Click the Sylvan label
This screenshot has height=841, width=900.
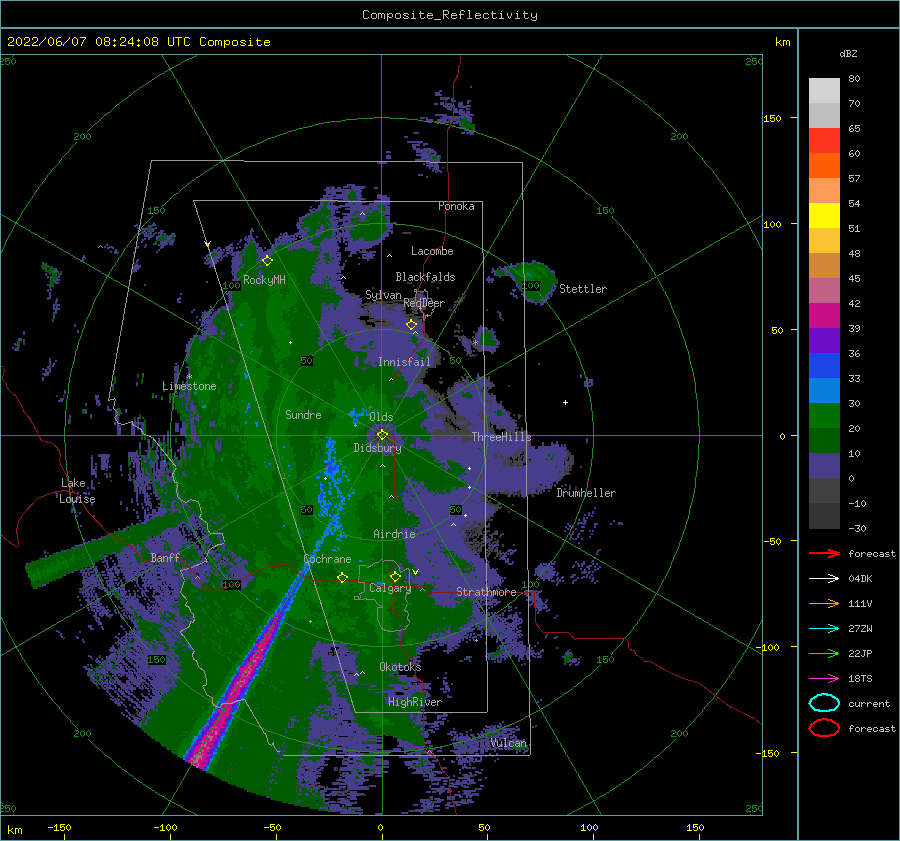pos(383,295)
